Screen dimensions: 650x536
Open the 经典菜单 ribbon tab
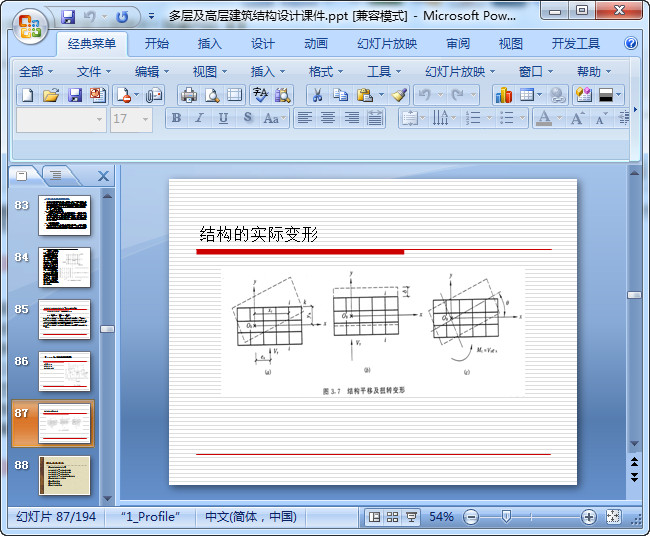[92, 44]
